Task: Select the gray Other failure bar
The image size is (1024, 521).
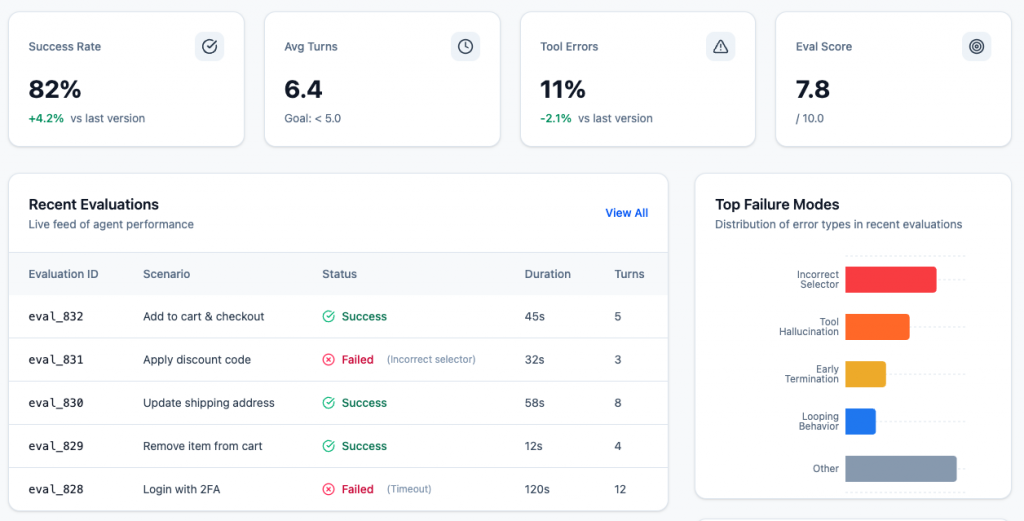Action: pos(900,469)
